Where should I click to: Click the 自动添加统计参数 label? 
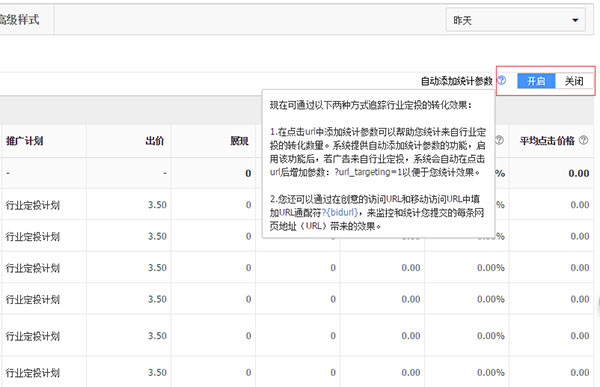[x=457, y=81]
